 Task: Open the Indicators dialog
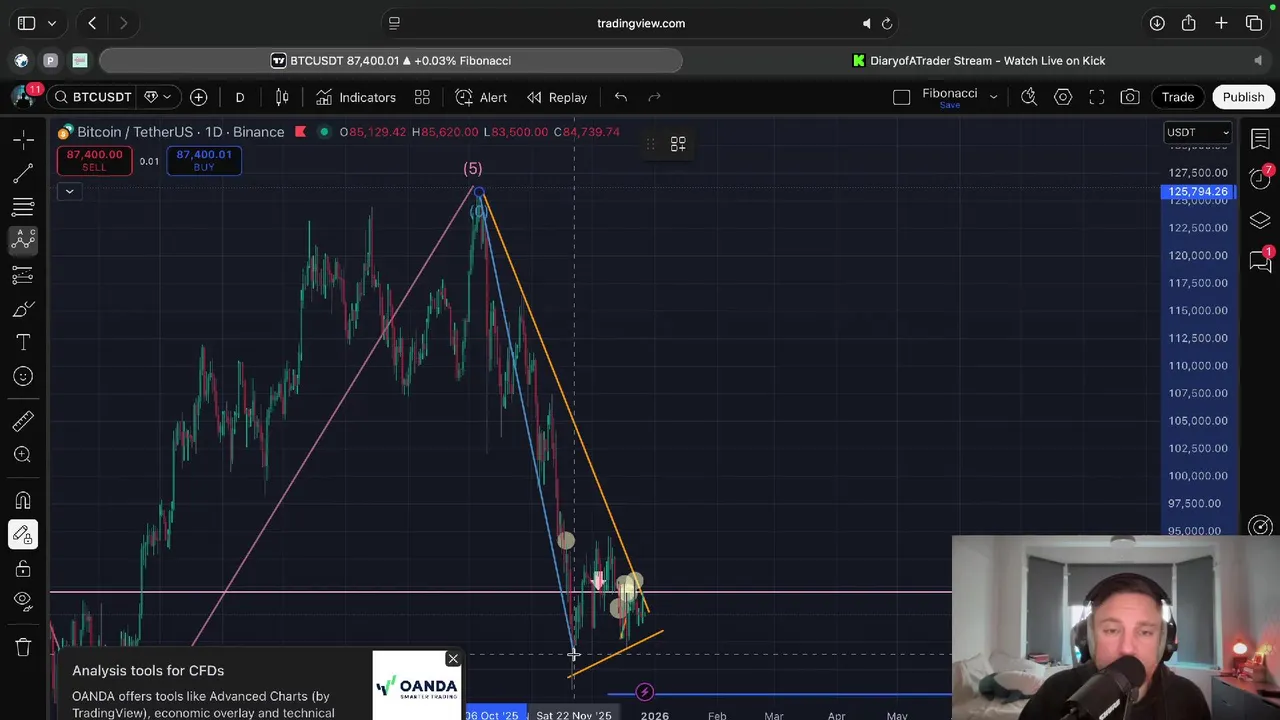tap(356, 97)
